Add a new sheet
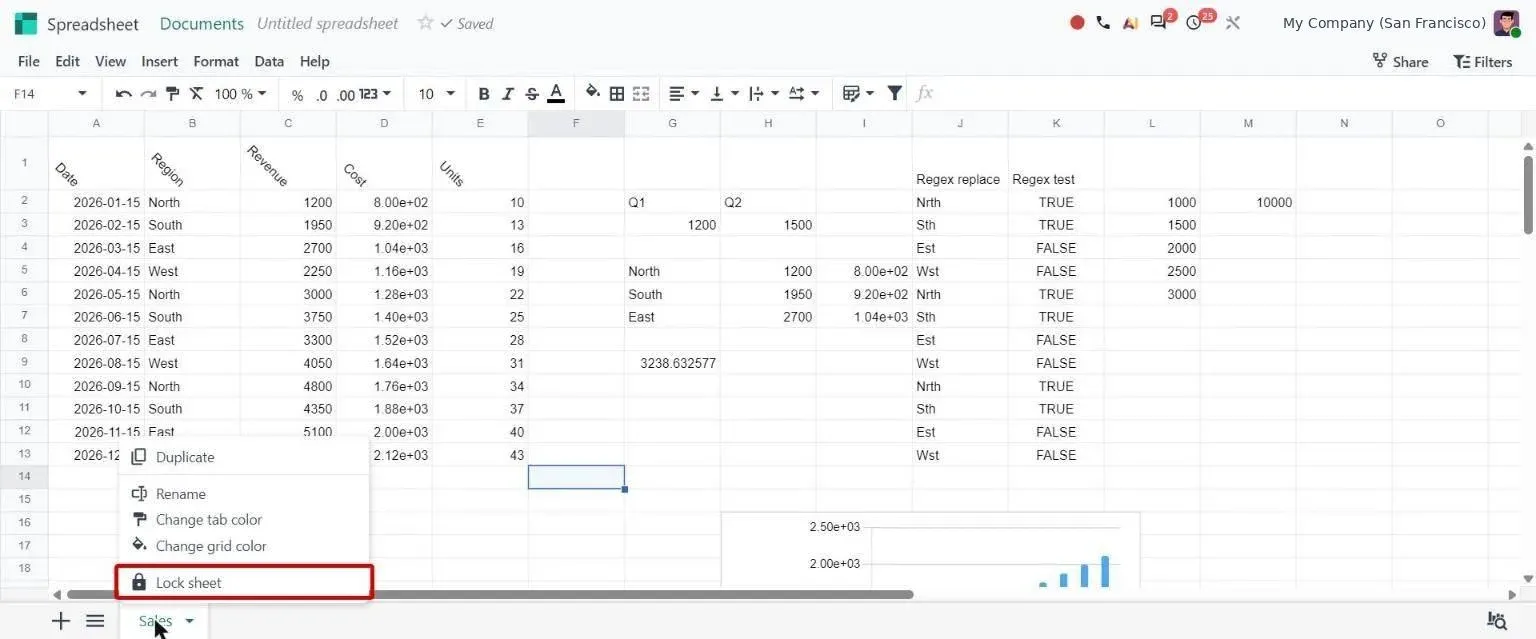 coord(61,621)
